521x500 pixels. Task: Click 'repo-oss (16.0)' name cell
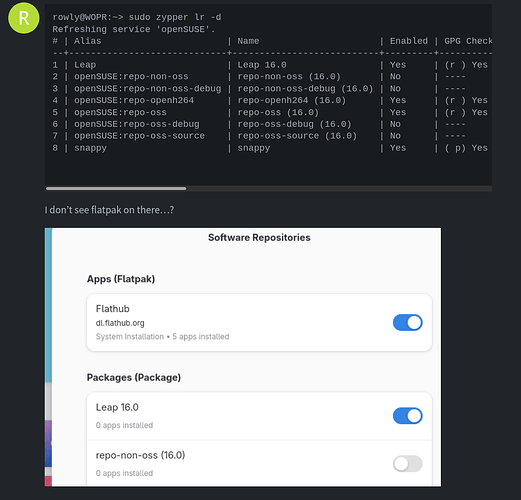click(x=278, y=112)
